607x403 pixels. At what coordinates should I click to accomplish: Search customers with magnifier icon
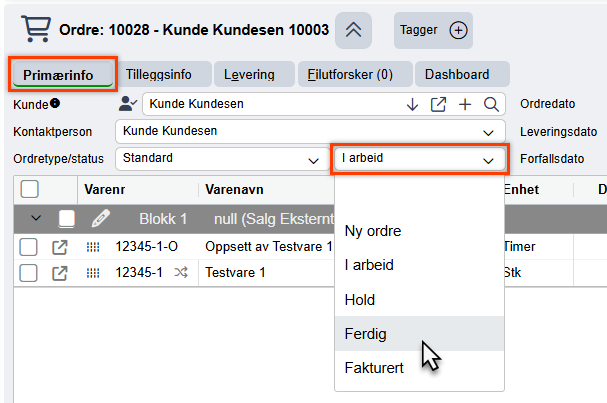click(x=491, y=104)
